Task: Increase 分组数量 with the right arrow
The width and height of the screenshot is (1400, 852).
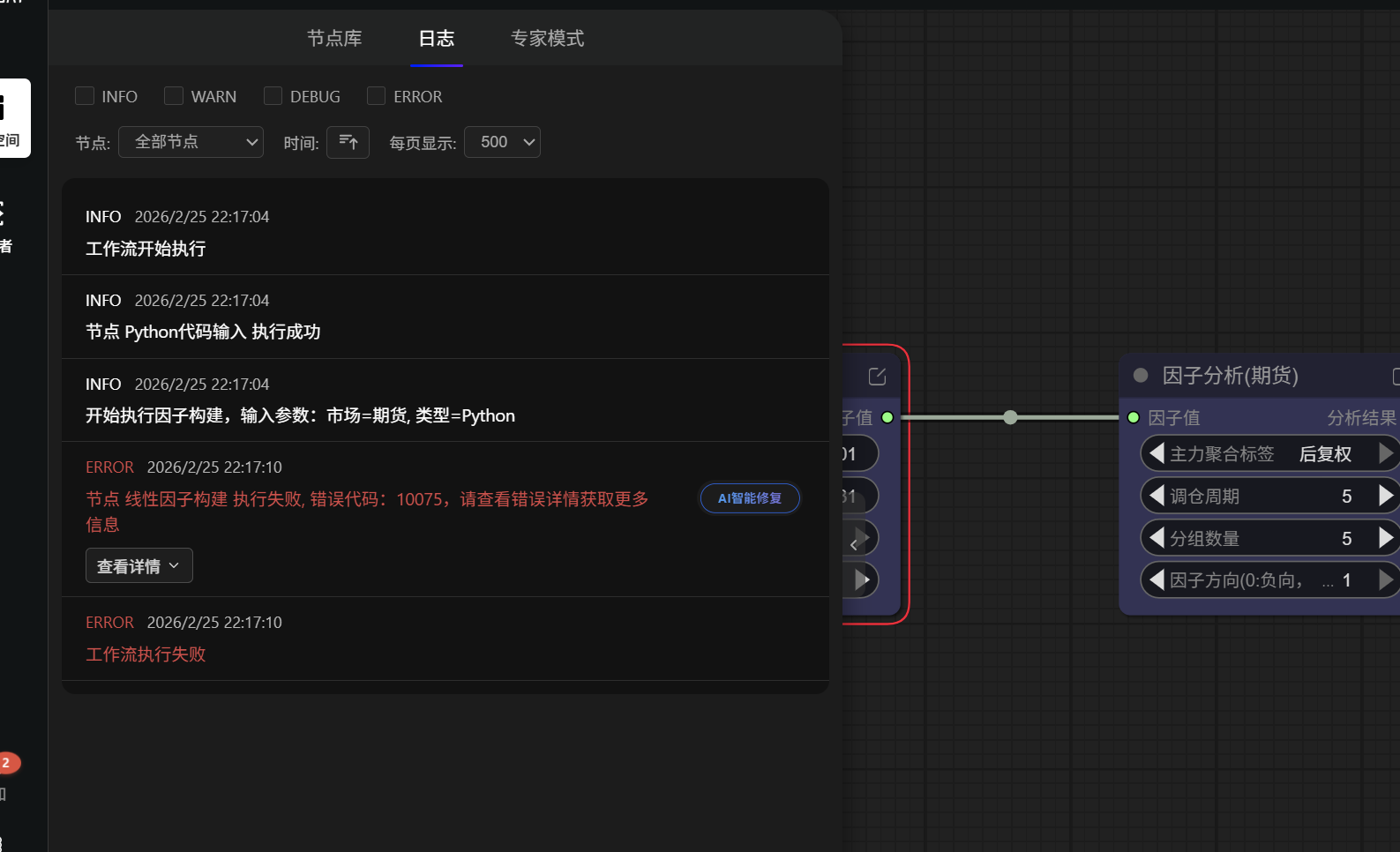Action: (x=1386, y=538)
